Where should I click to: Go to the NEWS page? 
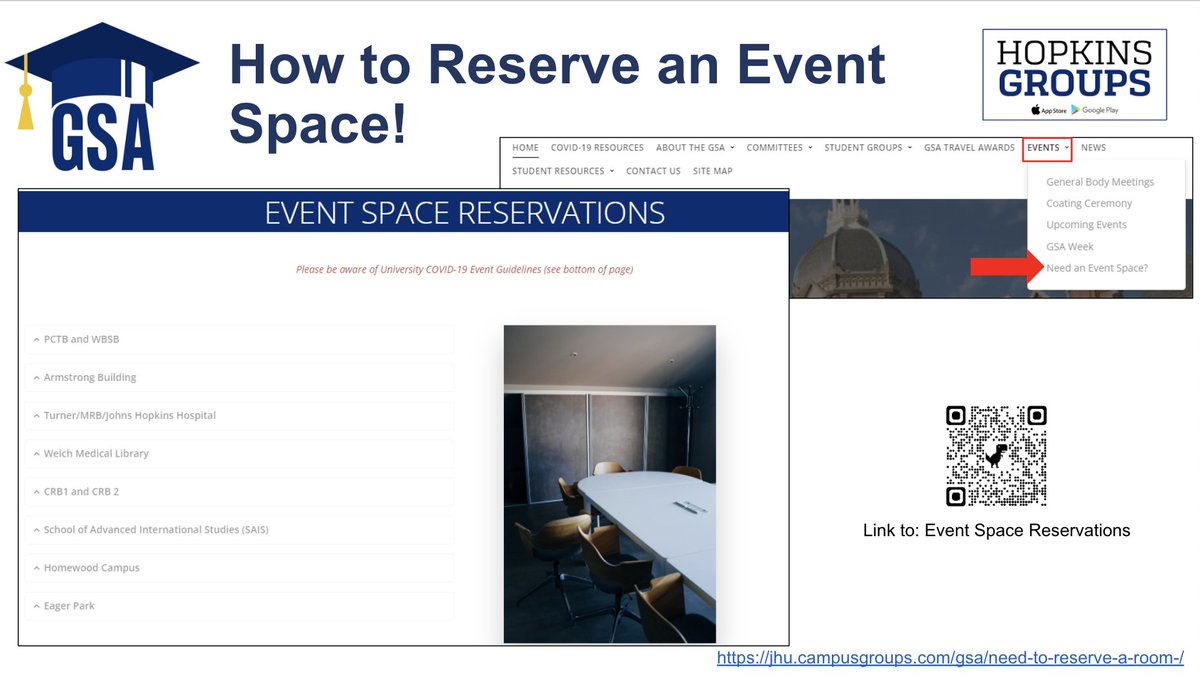pos(1093,148)
